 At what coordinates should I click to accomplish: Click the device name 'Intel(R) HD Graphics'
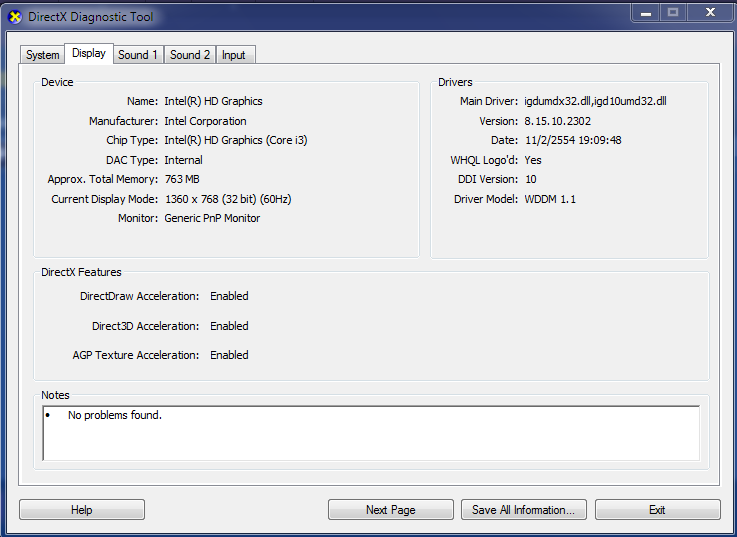(213, 101)
